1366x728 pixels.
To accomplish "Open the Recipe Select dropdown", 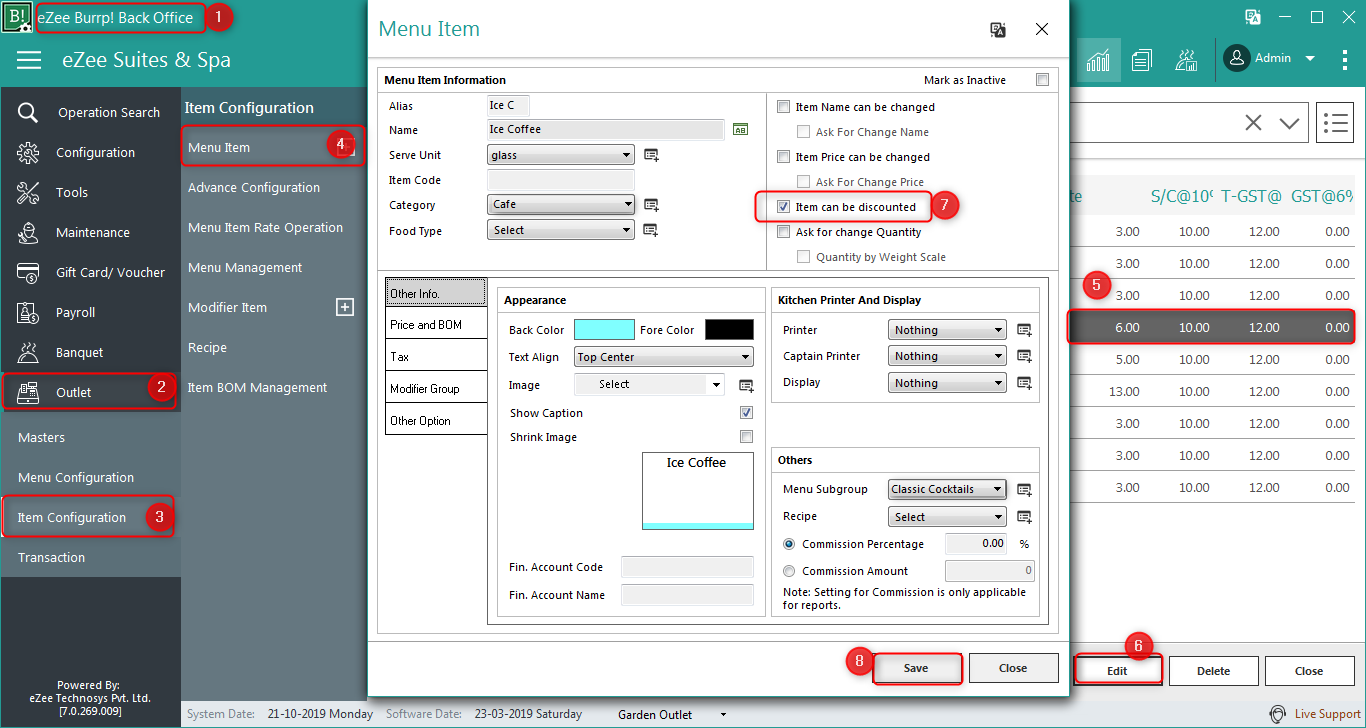I will click(947, 517).
